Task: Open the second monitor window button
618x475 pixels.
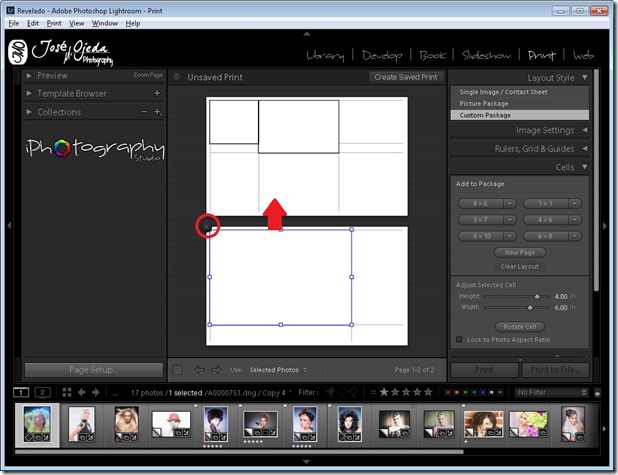Action: pos(43,392)
